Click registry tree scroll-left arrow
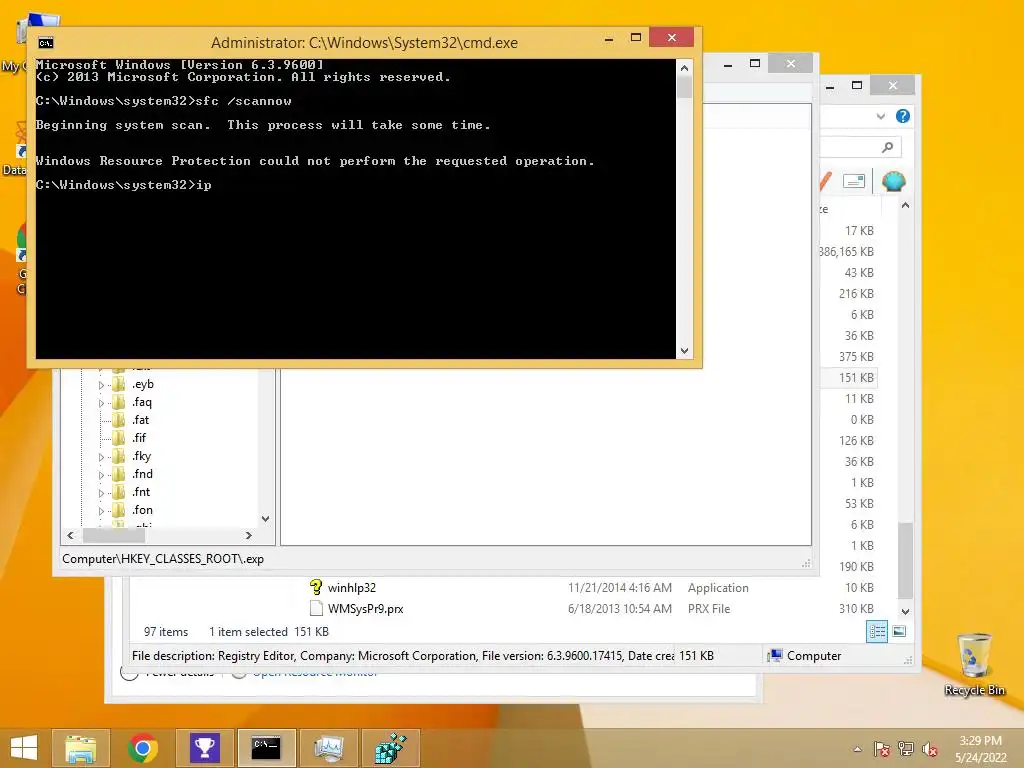Viewport: 1024px width, 768px height. point(71,536)
